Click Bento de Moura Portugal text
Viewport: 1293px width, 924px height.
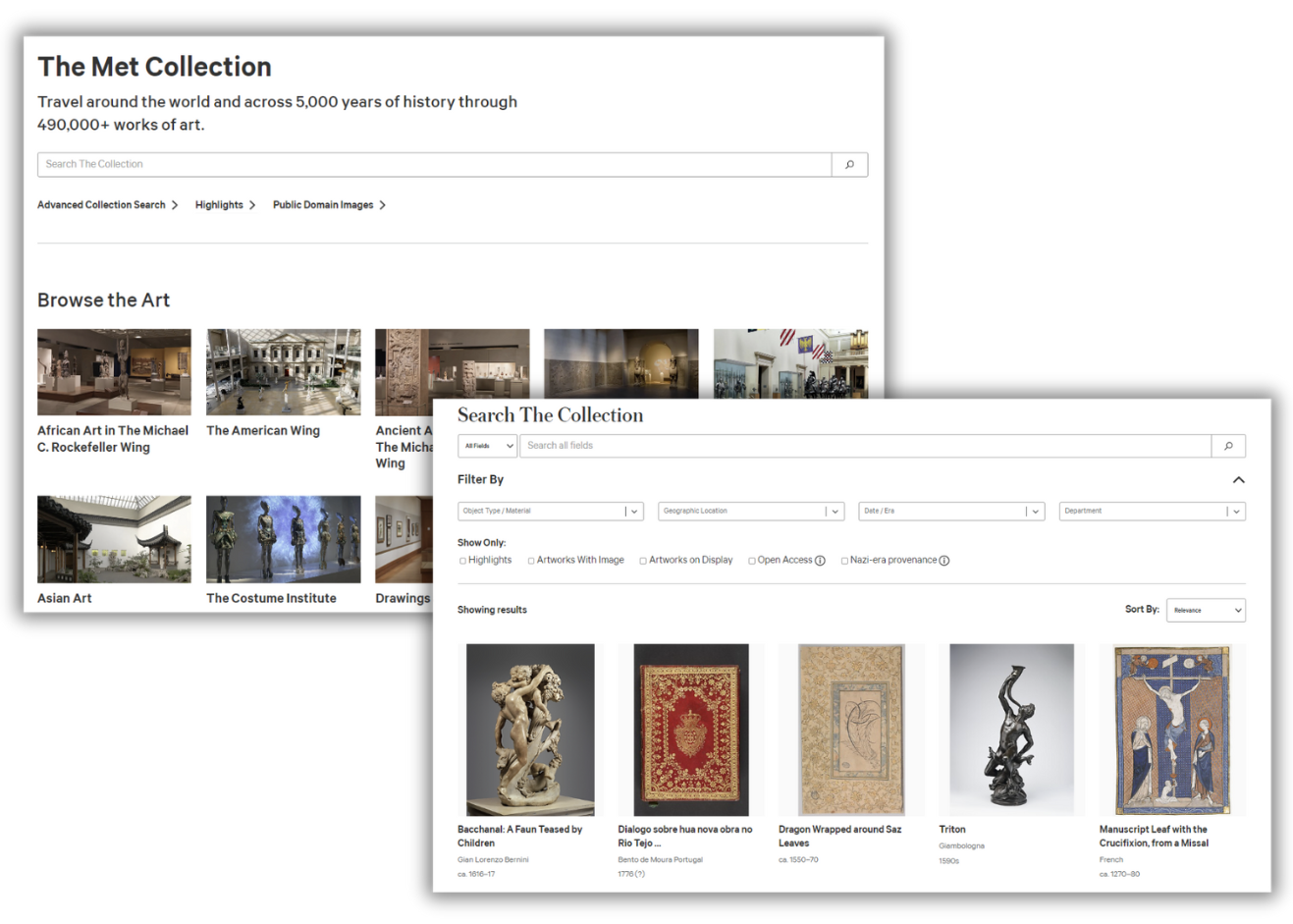[x=660, y=860]
